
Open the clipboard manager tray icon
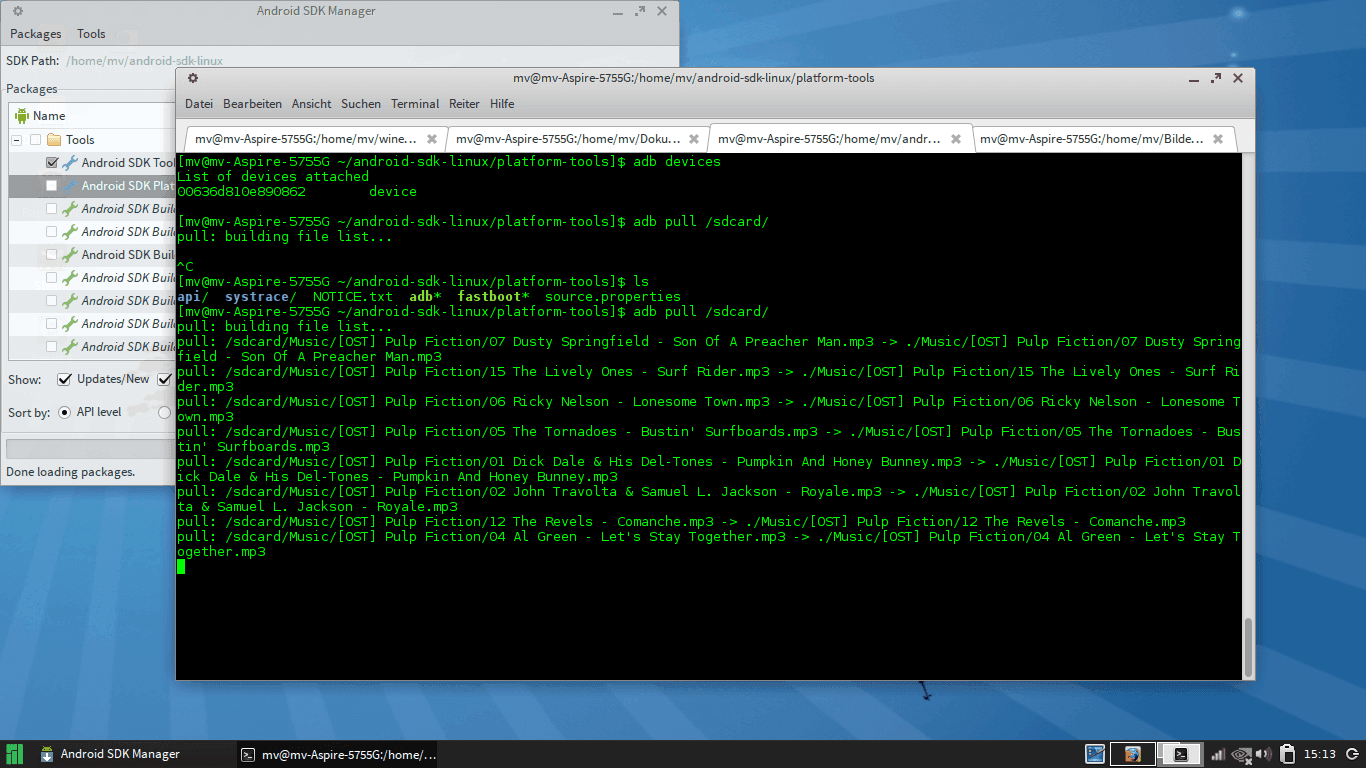[1288, 754]
